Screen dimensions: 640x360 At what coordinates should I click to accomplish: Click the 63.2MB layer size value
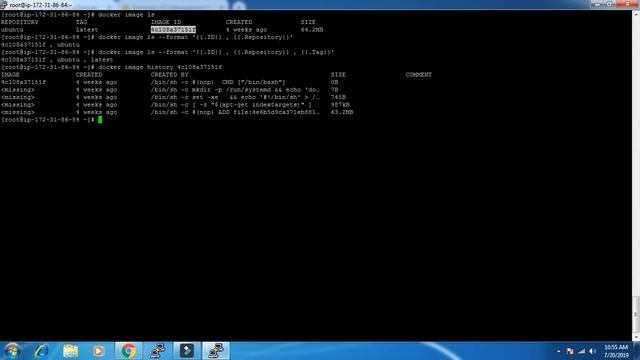[x=342, y=112]
